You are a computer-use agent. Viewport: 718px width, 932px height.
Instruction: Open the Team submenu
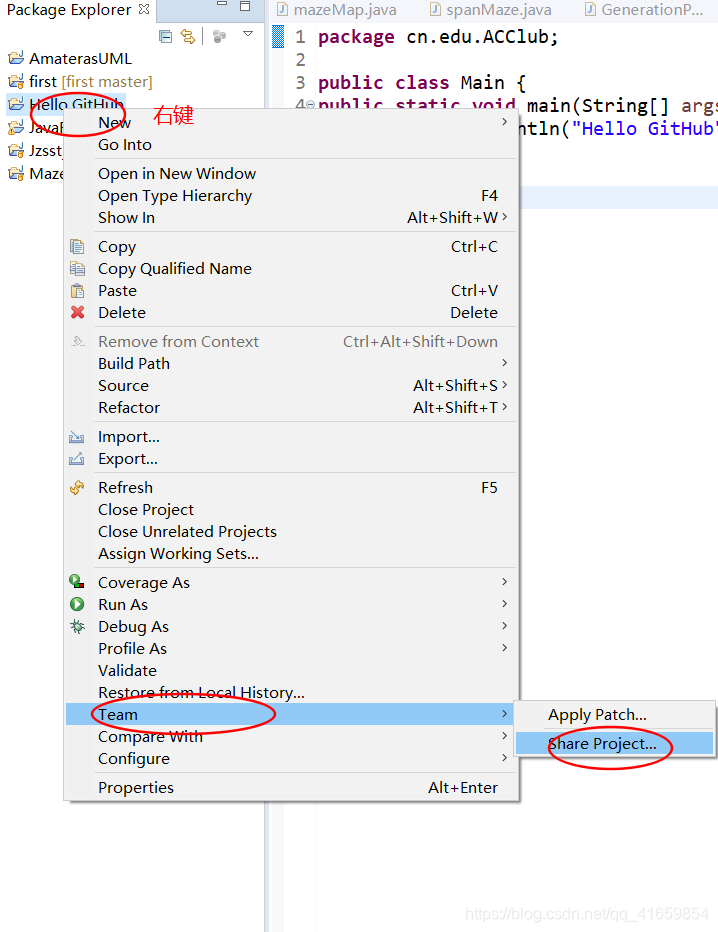click(x=292, y=714)
